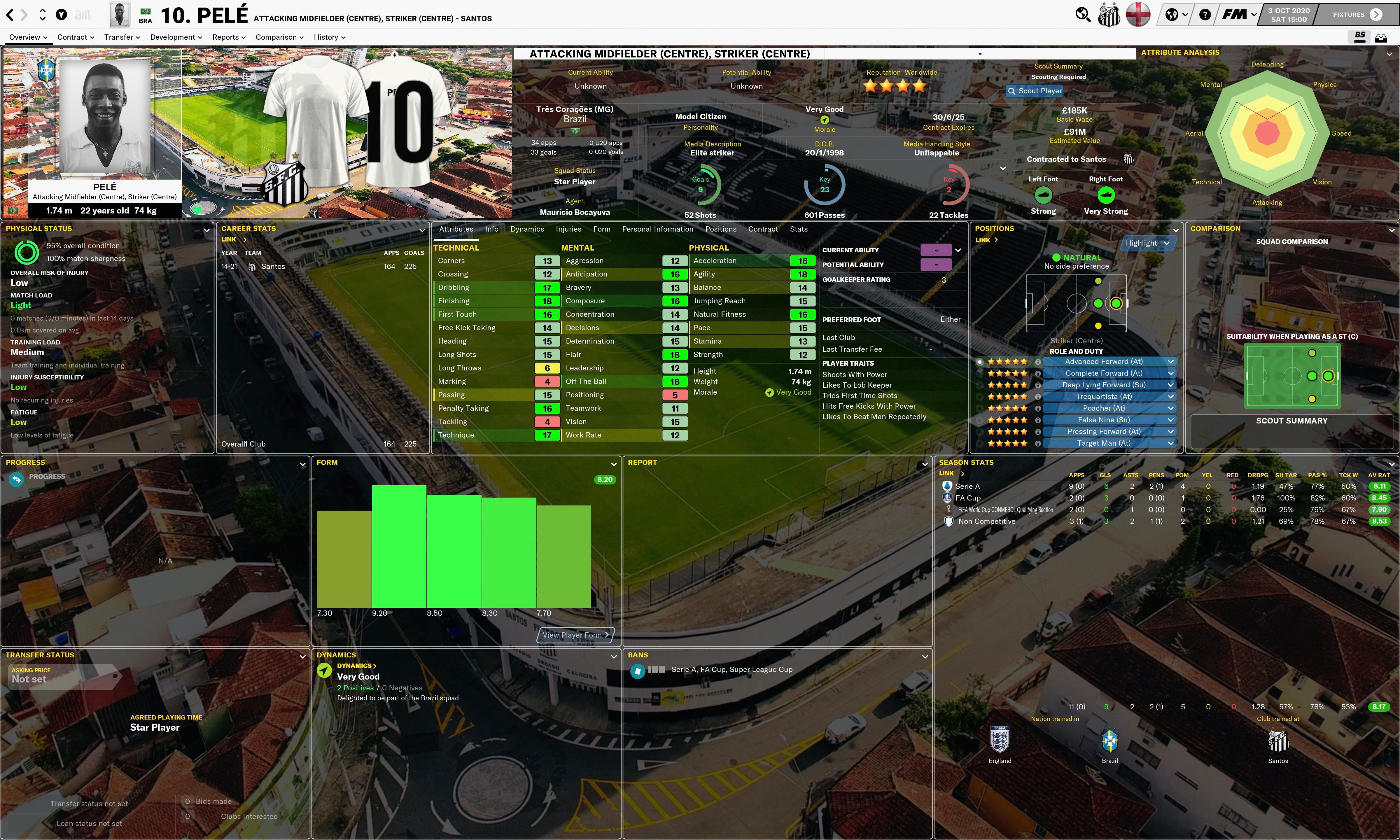Expand the Advanced Forward (At) role dropdown
Viewport: 1400px width, 840px height.
[x=1170, y=362]
